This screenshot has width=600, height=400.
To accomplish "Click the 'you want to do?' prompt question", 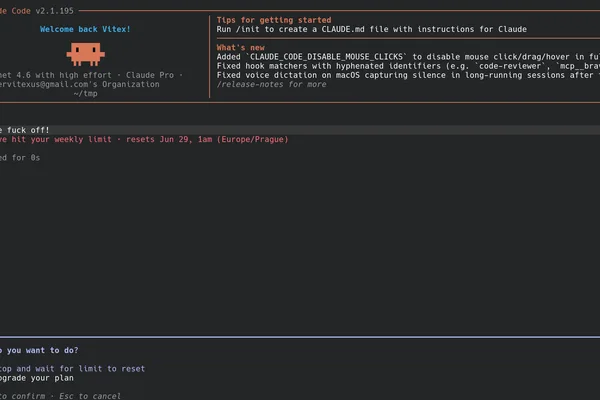I will [39, 350].
